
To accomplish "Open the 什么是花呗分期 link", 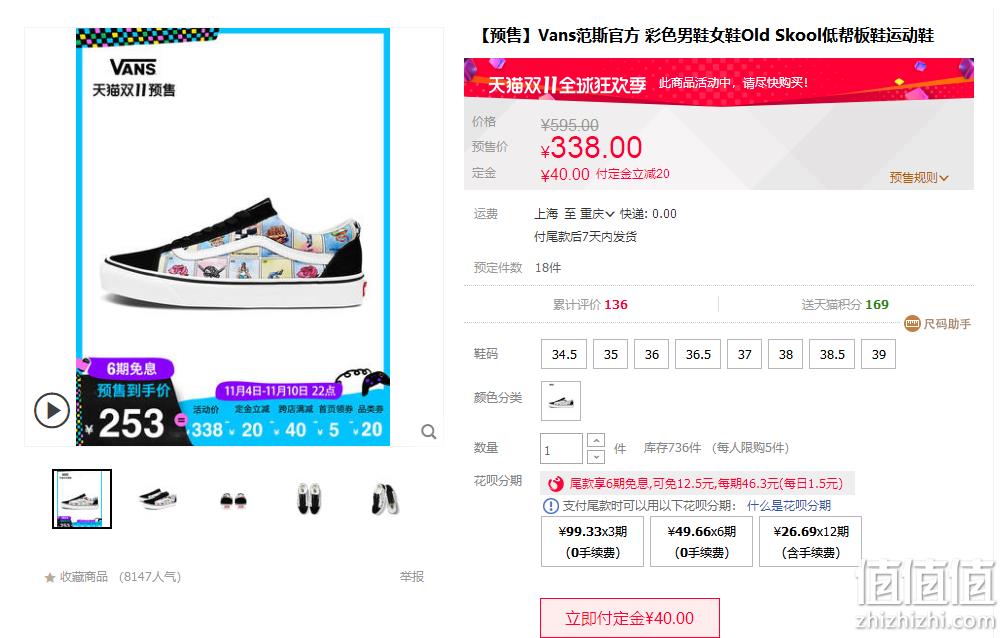I will click(x=789, y=506).
